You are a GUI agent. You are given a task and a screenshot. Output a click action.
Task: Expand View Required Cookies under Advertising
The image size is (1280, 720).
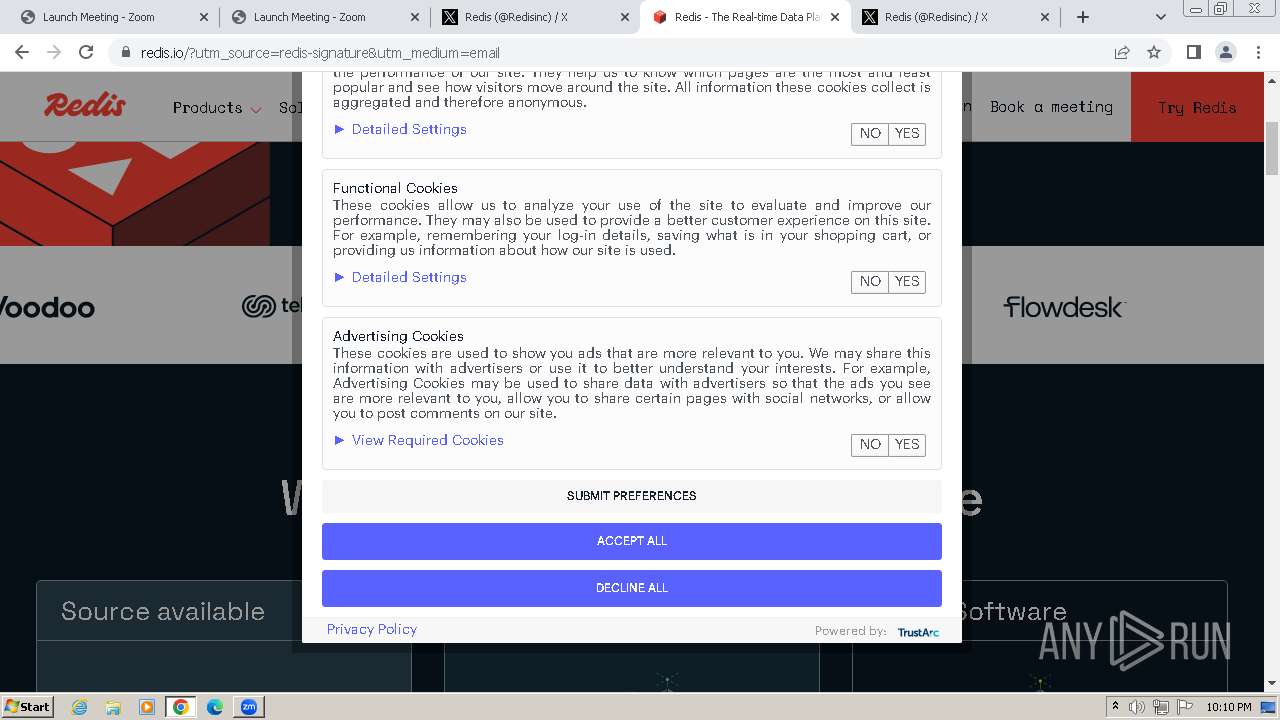coord(419,440)
